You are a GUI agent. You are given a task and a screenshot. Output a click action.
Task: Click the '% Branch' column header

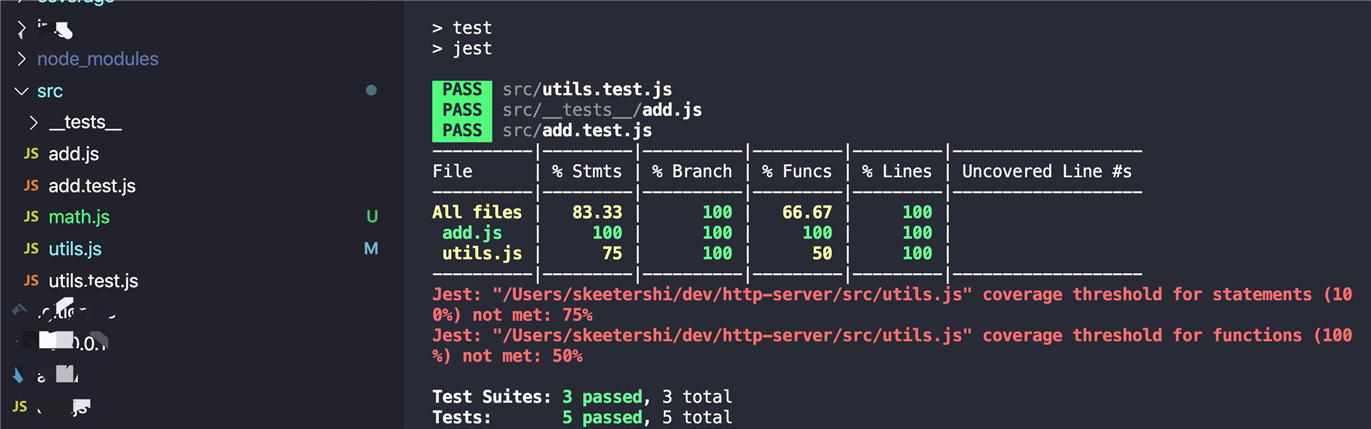692,171
